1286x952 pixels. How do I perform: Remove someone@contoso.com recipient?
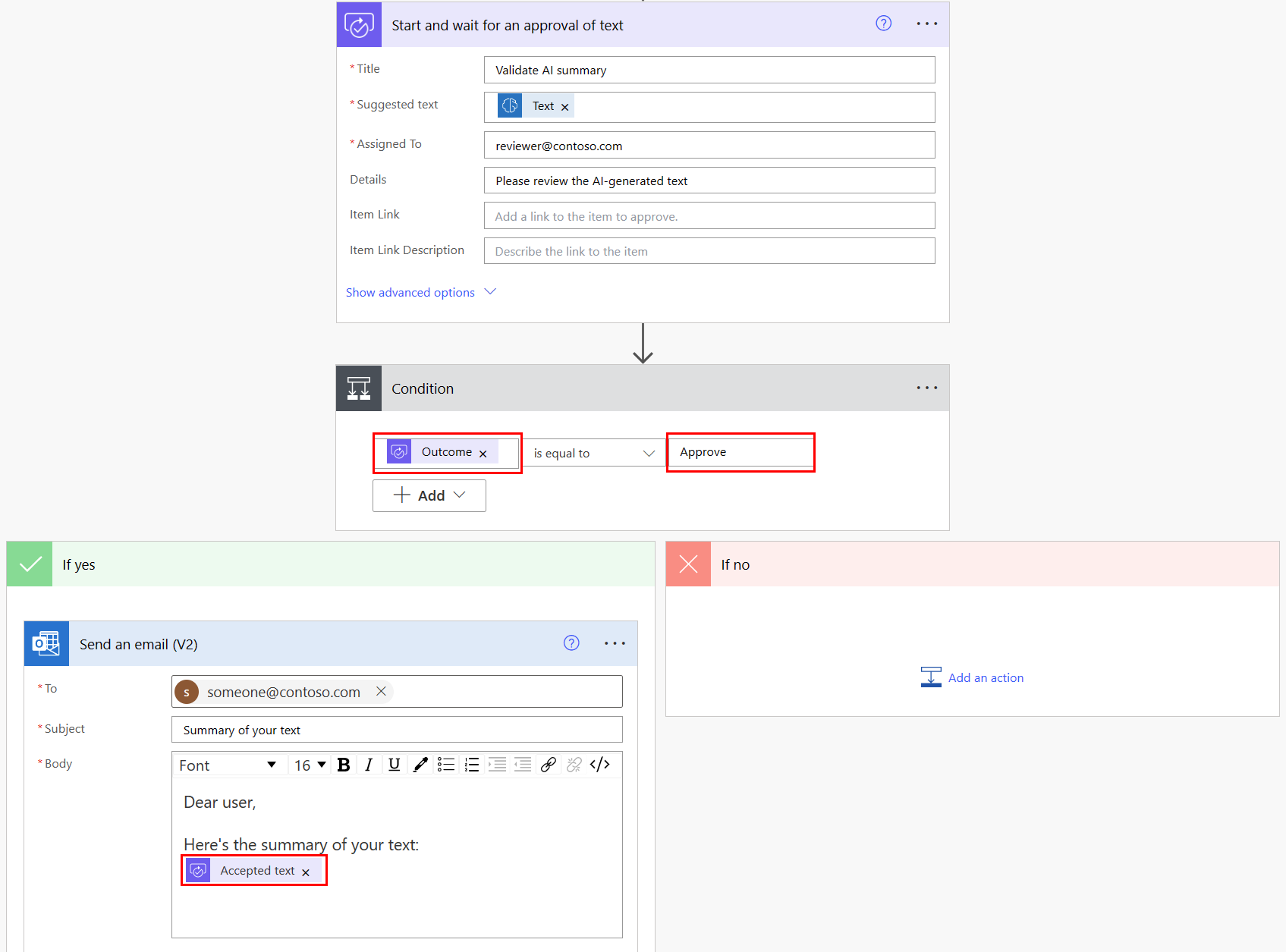click(381, 691)
